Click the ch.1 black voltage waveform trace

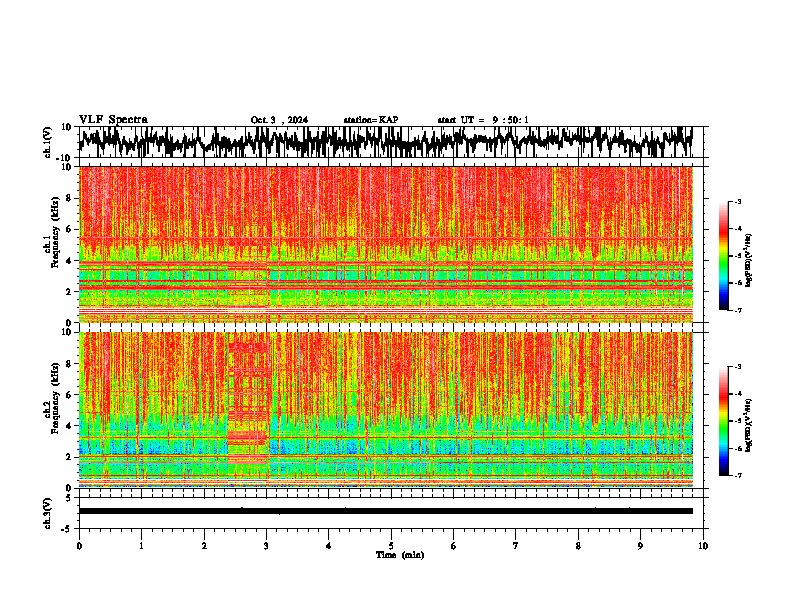[x=385, y=141]
